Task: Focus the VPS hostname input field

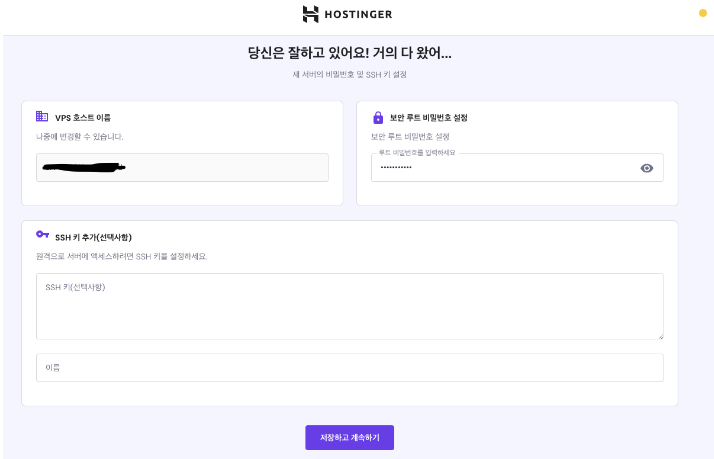Action: pyautogui.click(x=182, y=168)
